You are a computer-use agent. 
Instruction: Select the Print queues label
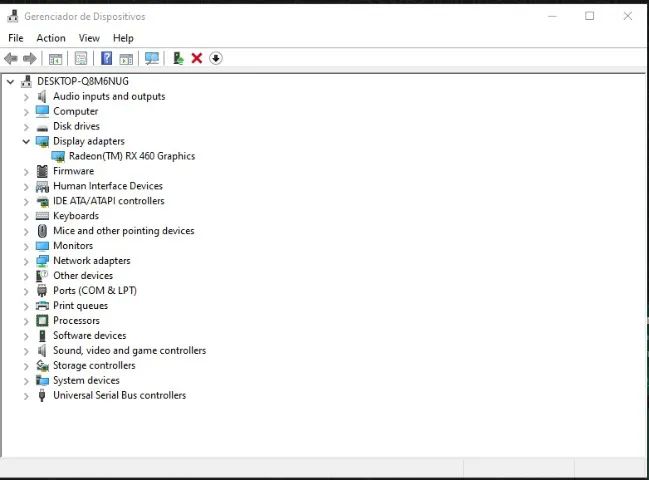[x=80, y=306]
